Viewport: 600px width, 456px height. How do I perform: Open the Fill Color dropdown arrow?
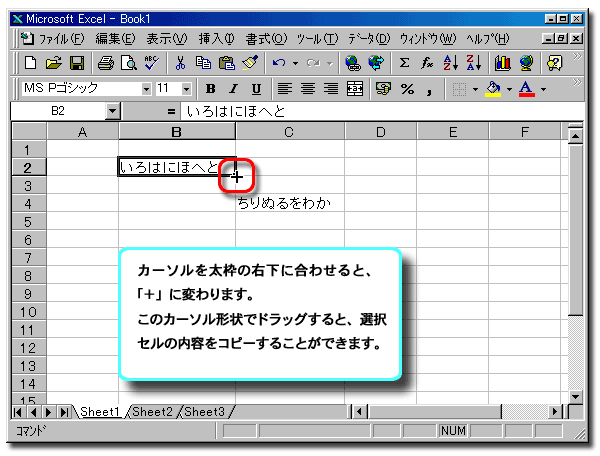click(509, 89)
